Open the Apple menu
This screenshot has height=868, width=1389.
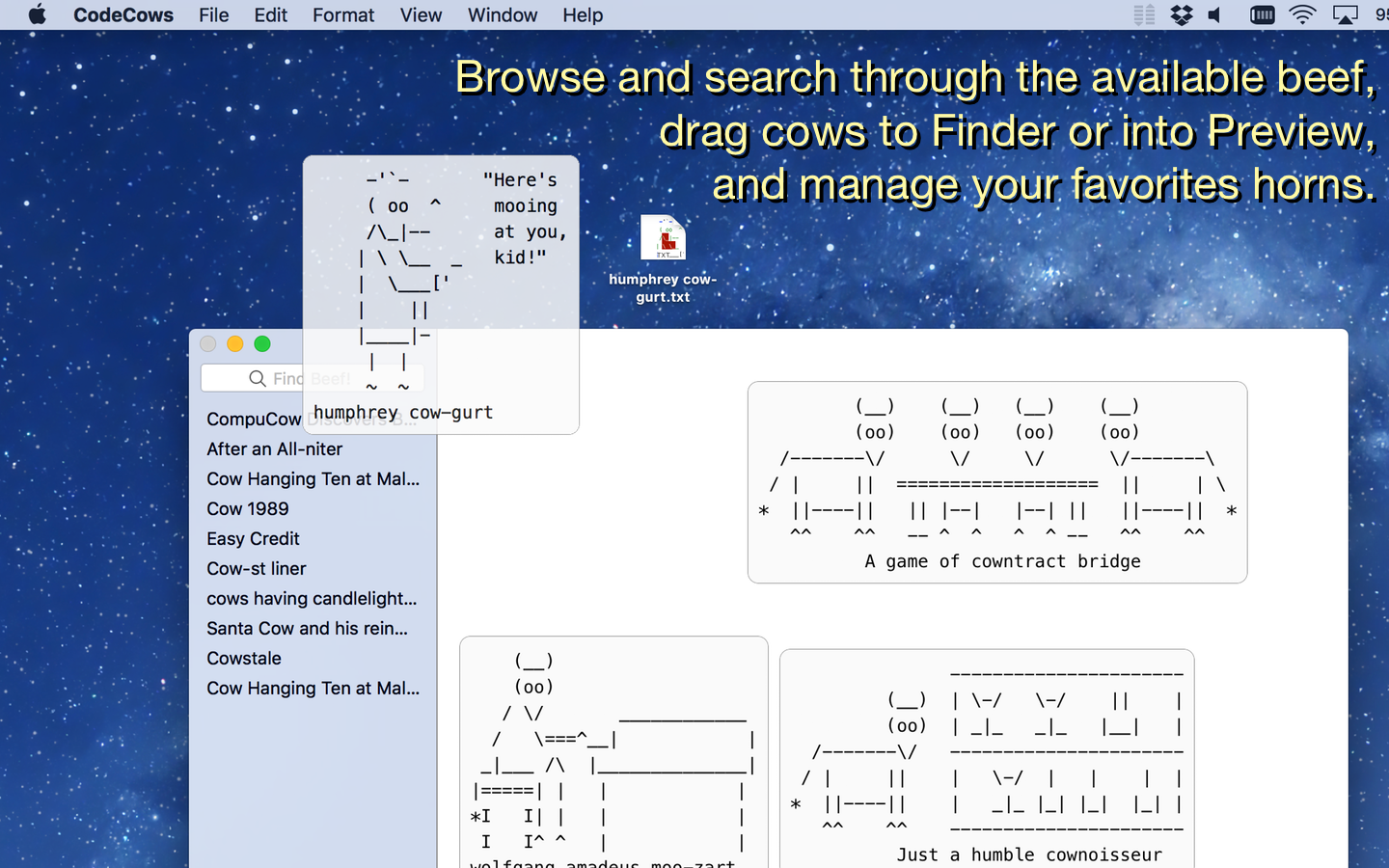pos(38,14)
